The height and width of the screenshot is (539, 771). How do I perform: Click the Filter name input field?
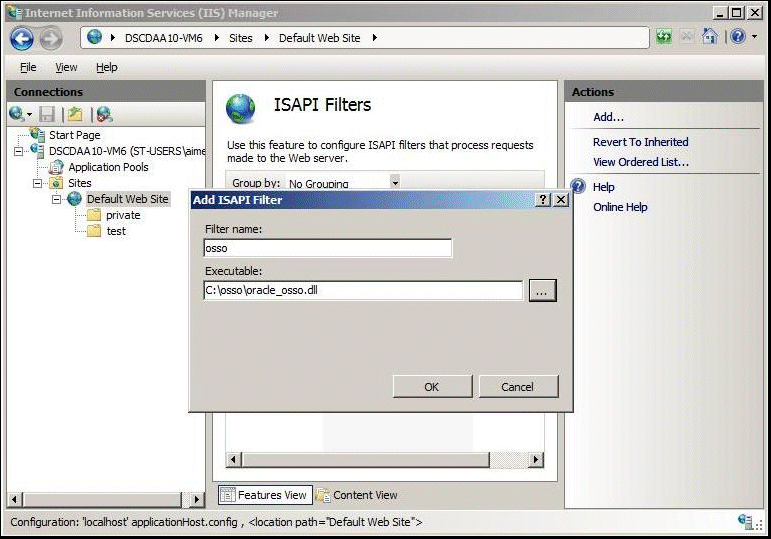[x=327, y=248]
